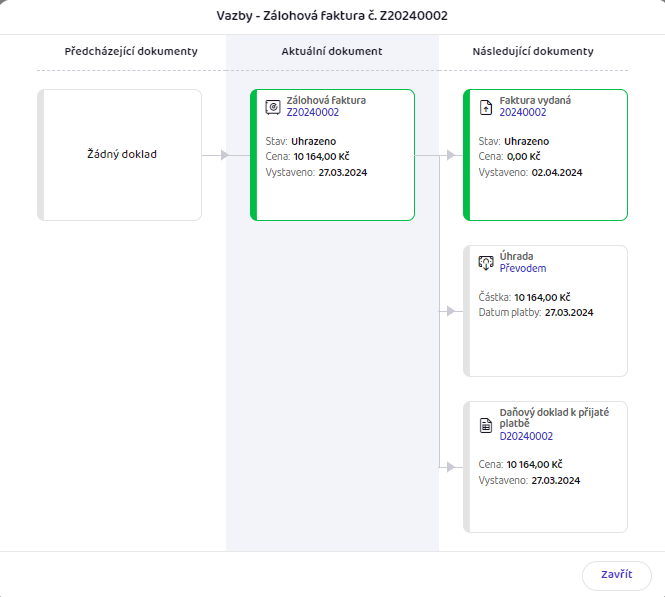Click the Úhrada payment transfer icon

(x=486, y=263)
